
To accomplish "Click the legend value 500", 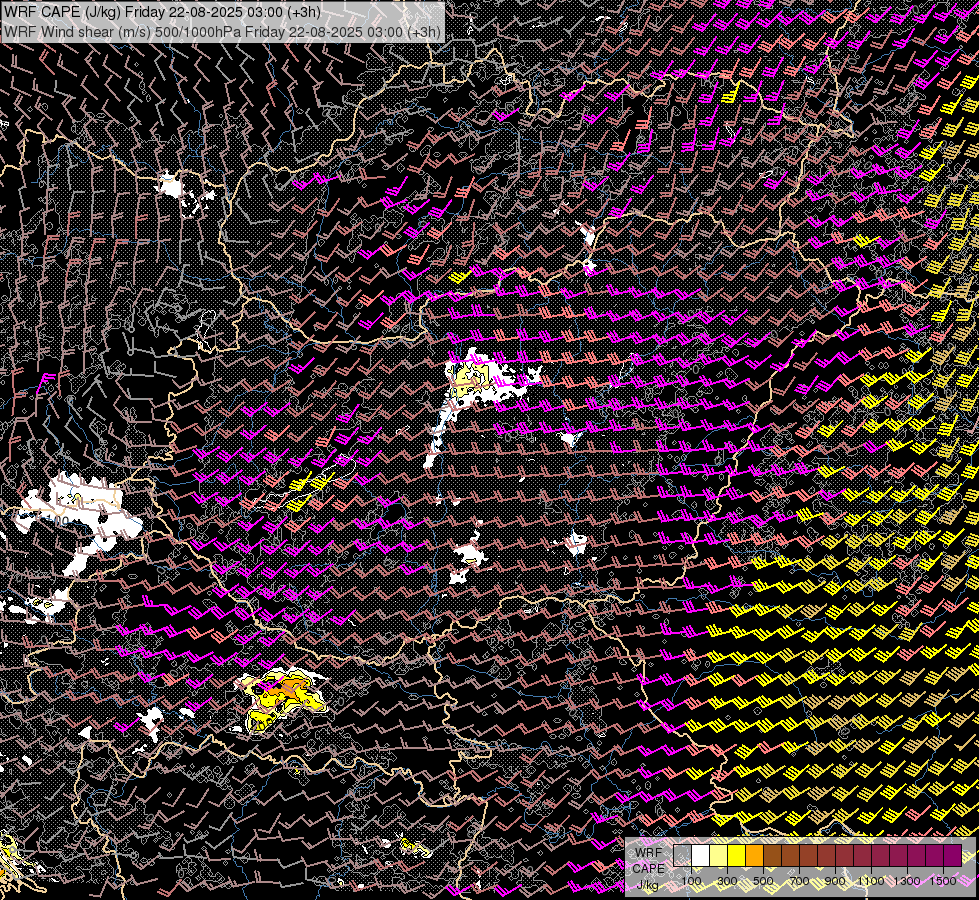I will point(763,881).
